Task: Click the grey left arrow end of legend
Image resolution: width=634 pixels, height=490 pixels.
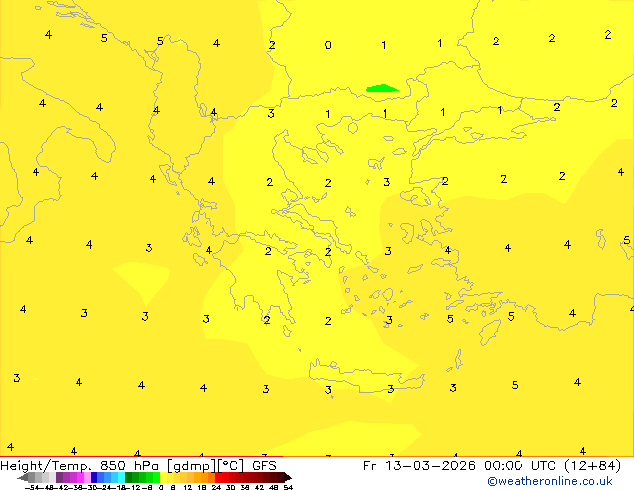Action: pyautogui.click(x=23, y=477)
